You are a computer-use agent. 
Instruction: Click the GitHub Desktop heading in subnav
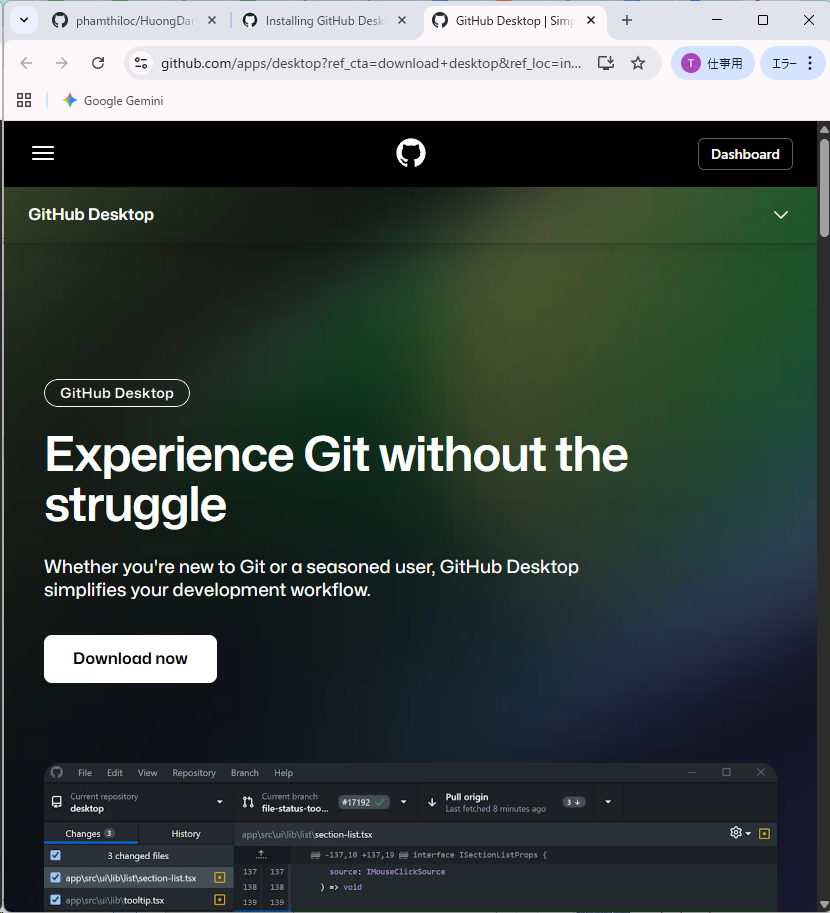point(91,214)
